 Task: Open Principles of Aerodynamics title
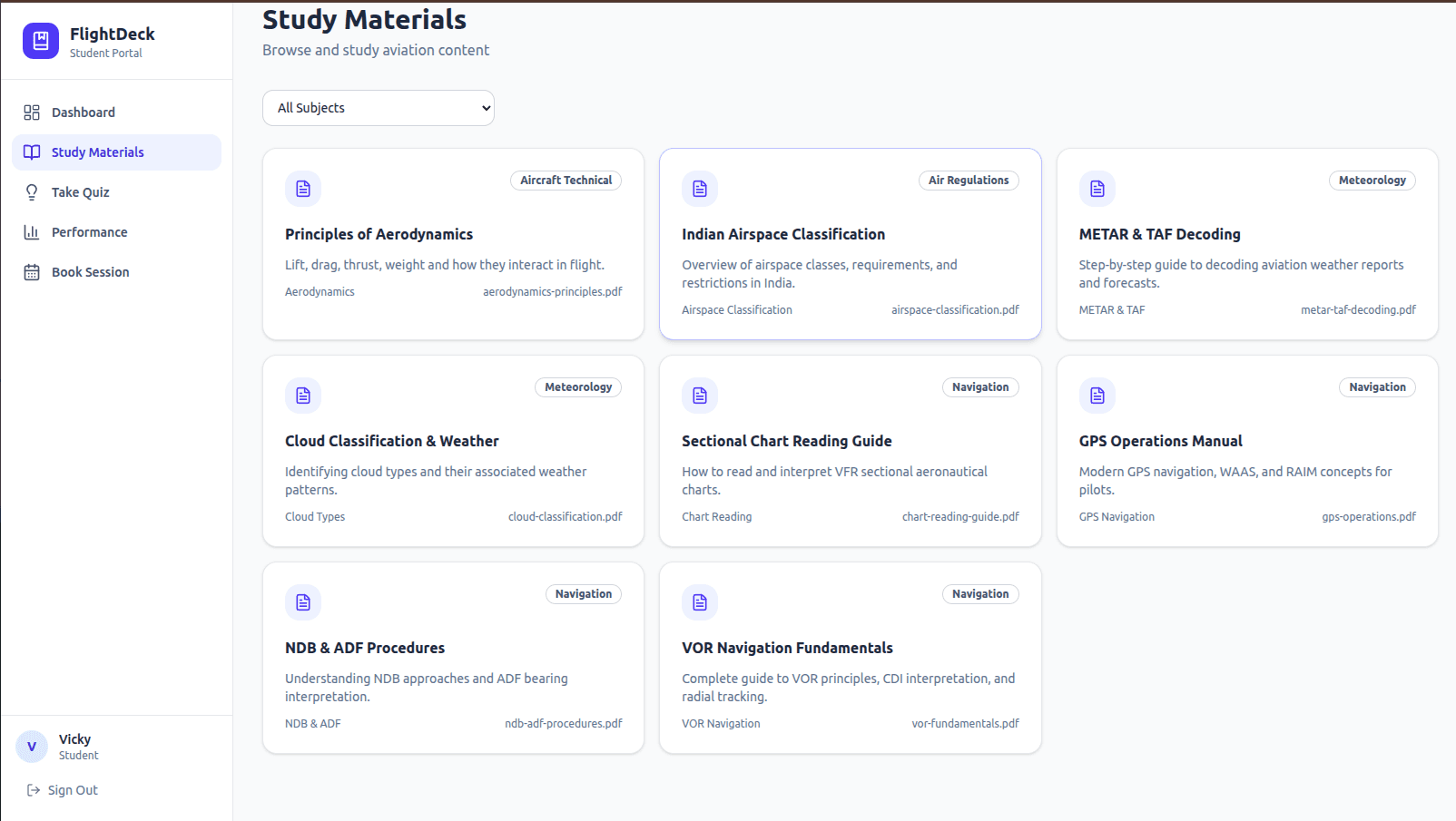coord(379,234)
